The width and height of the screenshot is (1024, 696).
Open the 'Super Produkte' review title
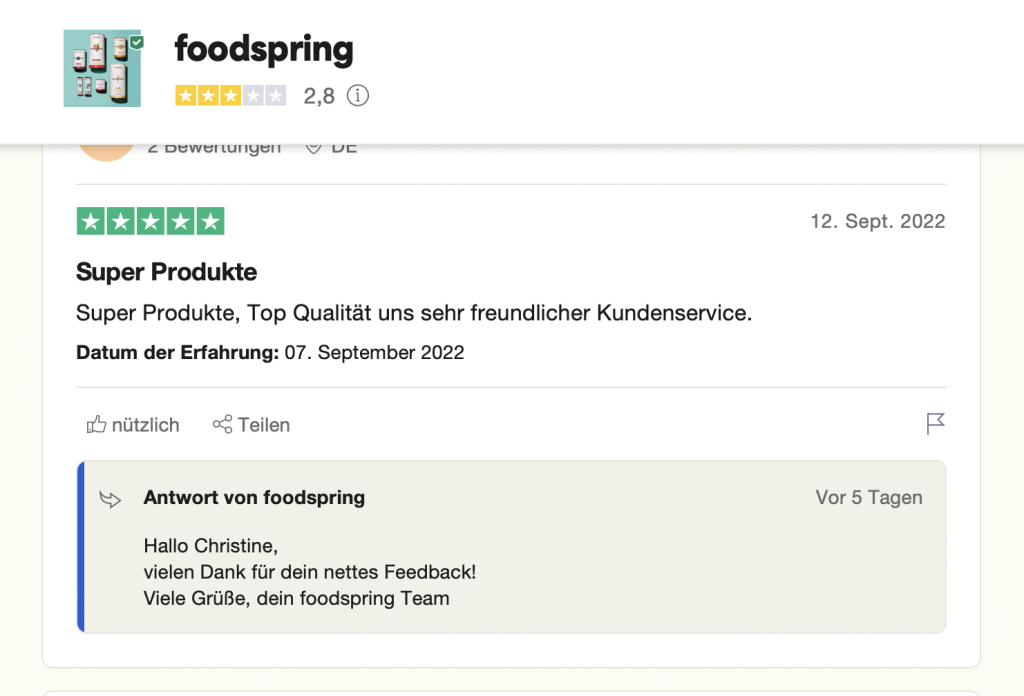pos(167,272)
